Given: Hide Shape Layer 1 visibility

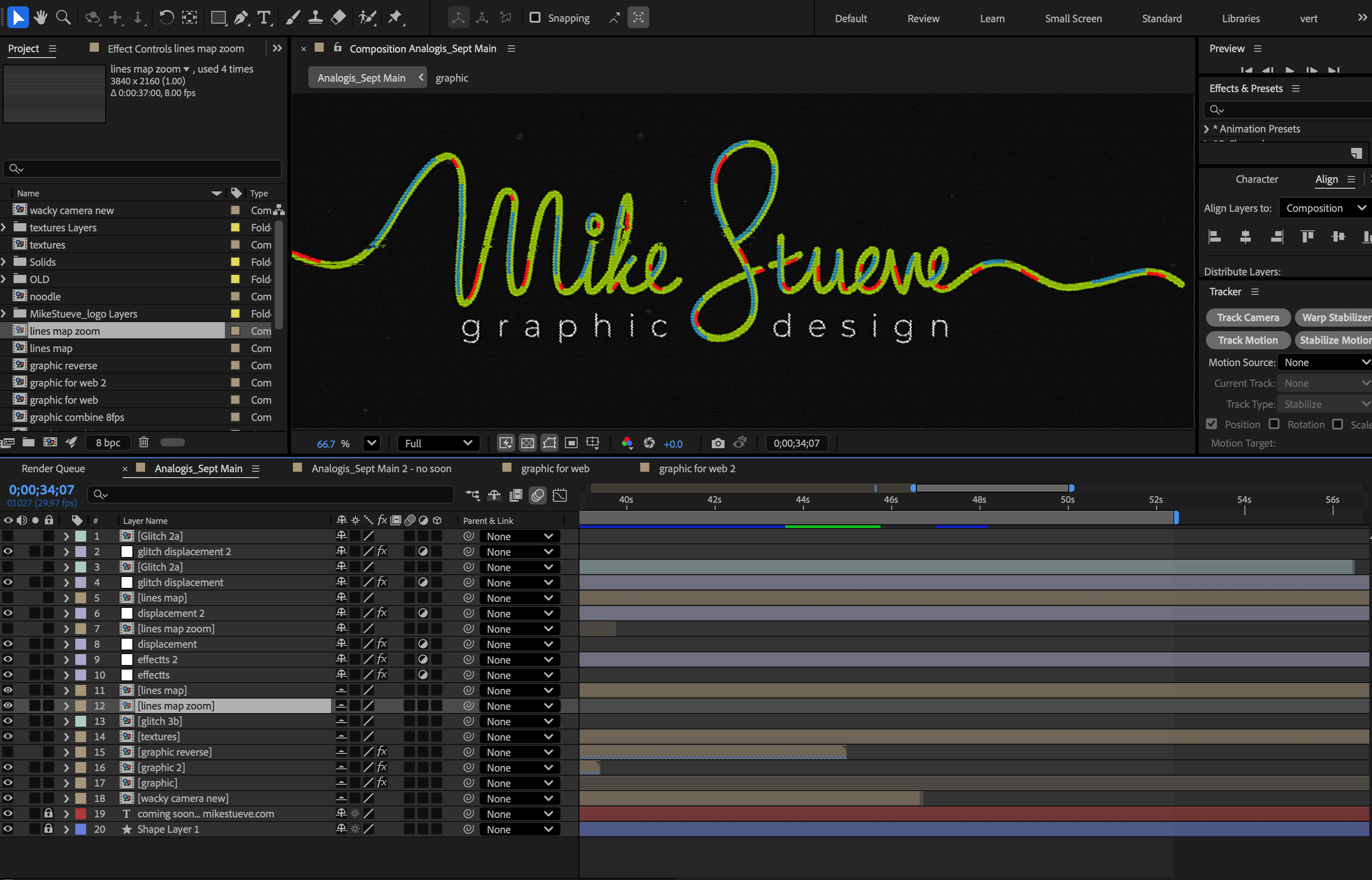Looking at the screenshot, I should 8,829.
